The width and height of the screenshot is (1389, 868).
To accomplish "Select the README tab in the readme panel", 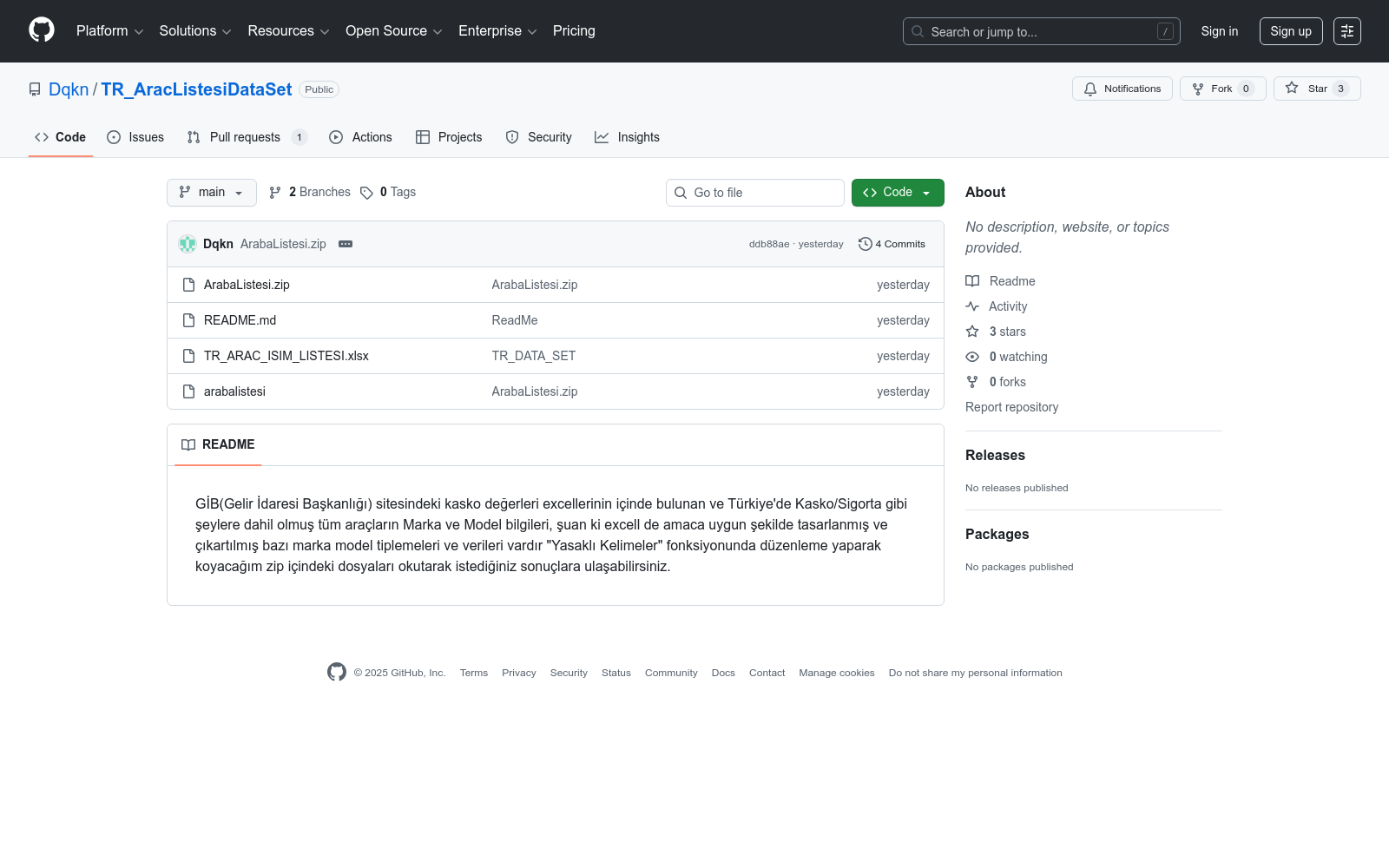I will 218,444.
